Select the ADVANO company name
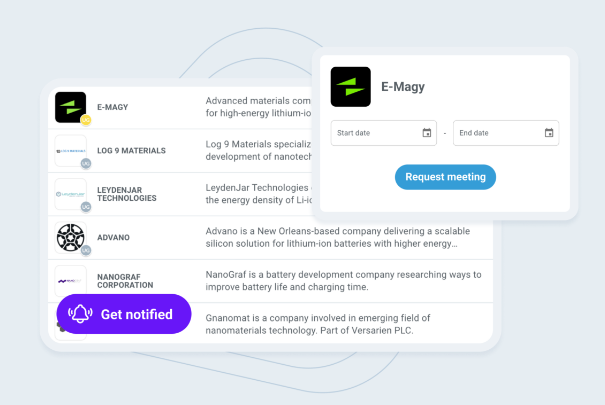This screenshot has height=405, width=605. 114,238
